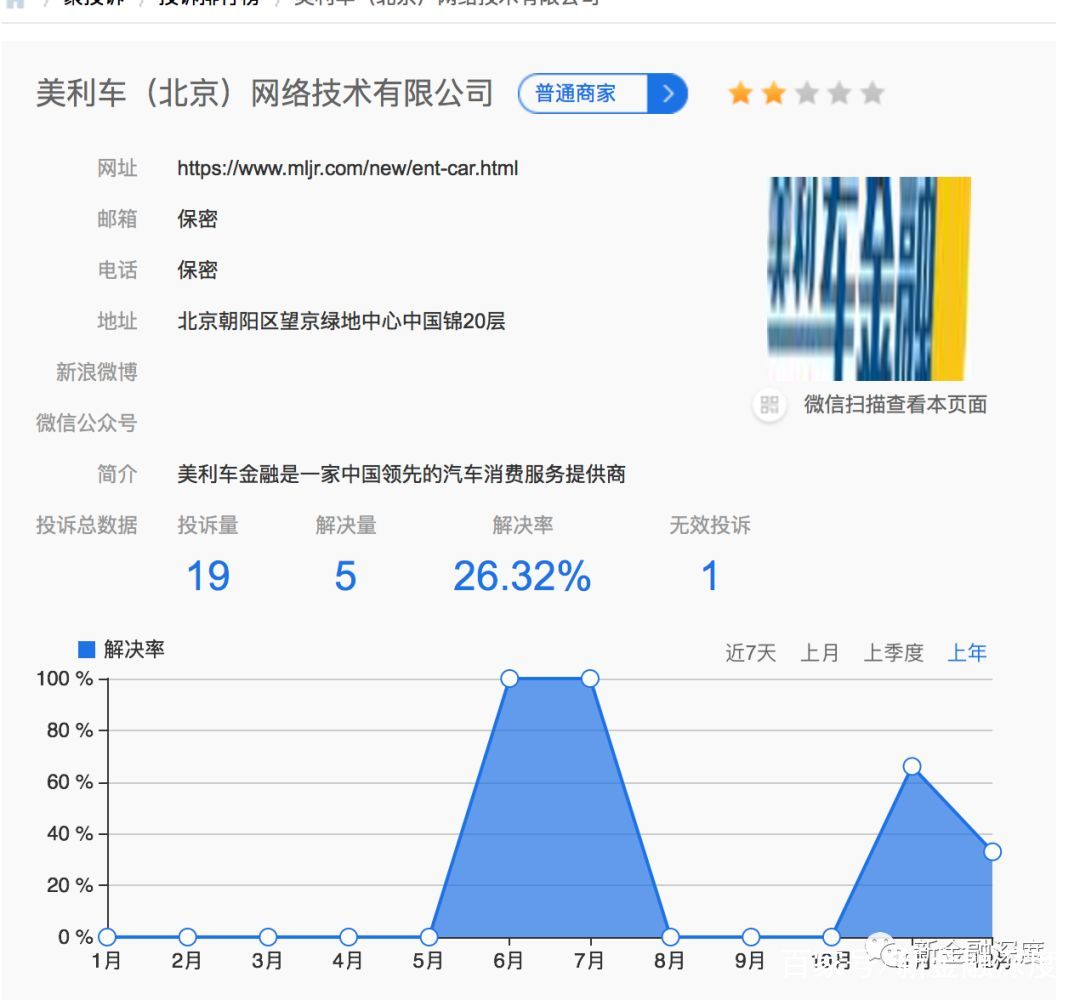1080x1000 pixels.
Task: Switch to the 上月 chart view
Action: pos(820,652)
